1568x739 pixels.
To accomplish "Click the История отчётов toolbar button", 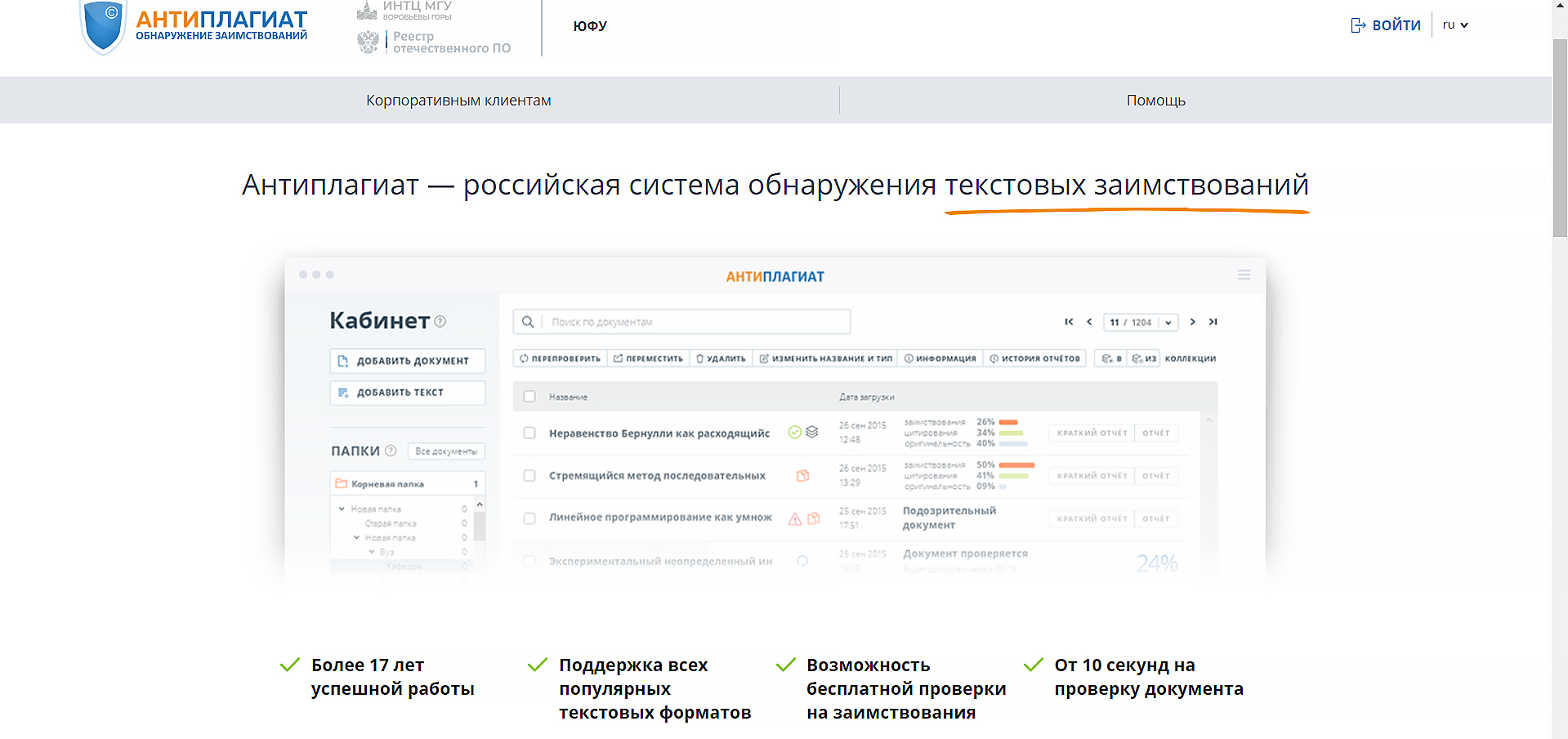I will point(1034,359).
